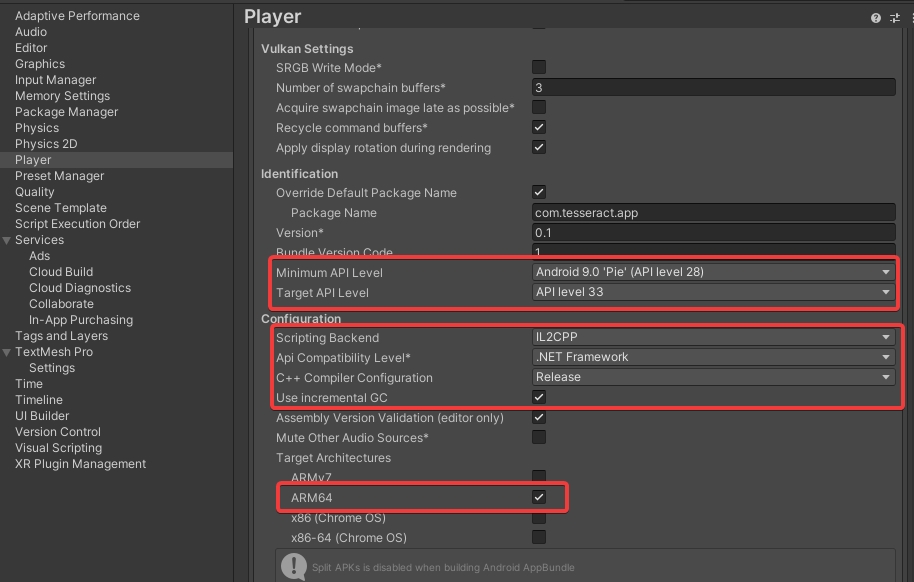Open the Minimum API Level dropdown
This screenshot has width=914, height=582.
pos(713,272)
